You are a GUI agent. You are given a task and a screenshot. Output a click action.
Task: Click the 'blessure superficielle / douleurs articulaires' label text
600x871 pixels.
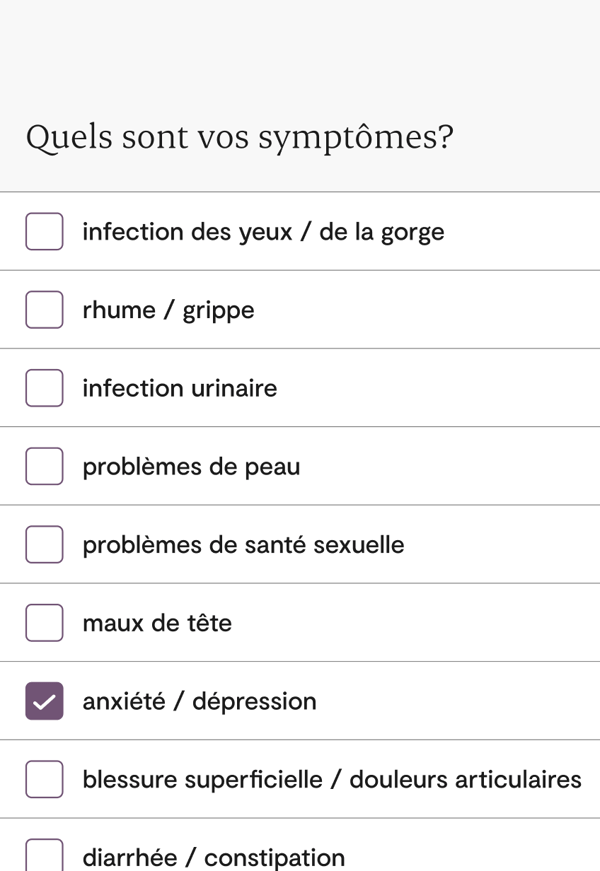coord(332,779)
